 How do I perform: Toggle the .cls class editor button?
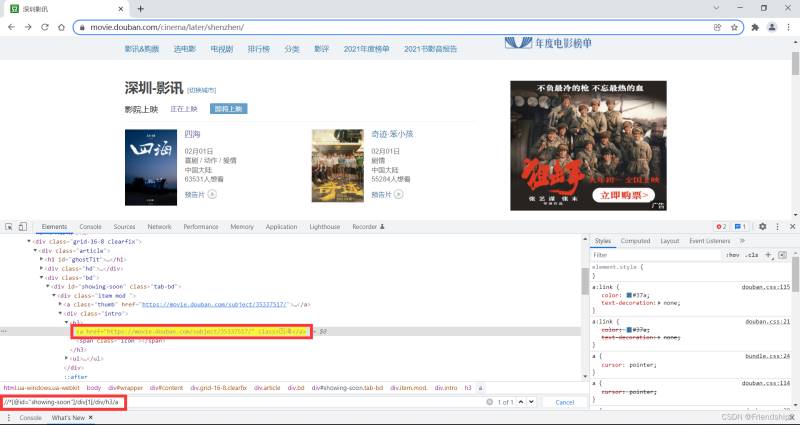(752, 255)
